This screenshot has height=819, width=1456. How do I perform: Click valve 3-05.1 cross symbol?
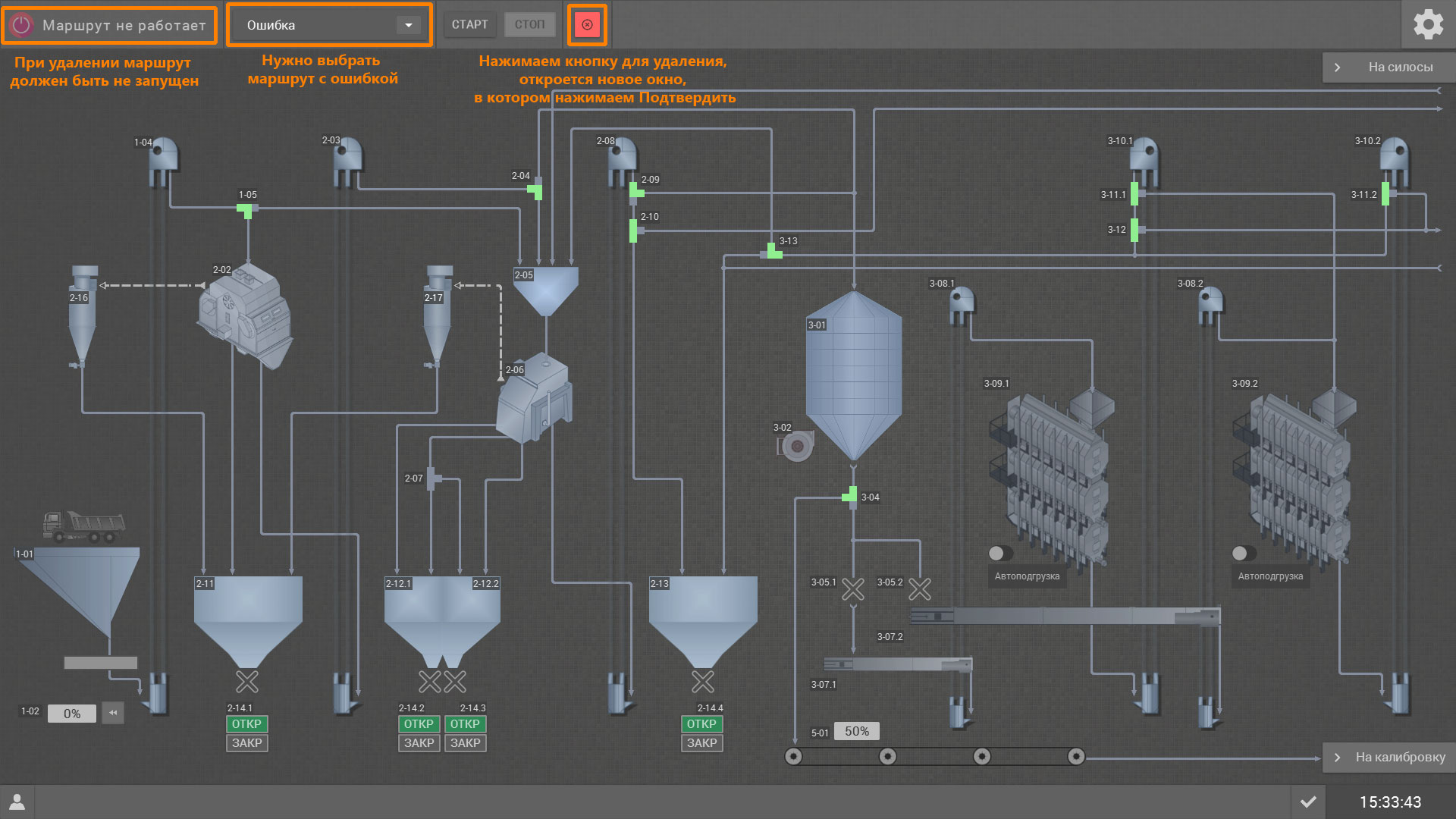[x=853, y=589]
